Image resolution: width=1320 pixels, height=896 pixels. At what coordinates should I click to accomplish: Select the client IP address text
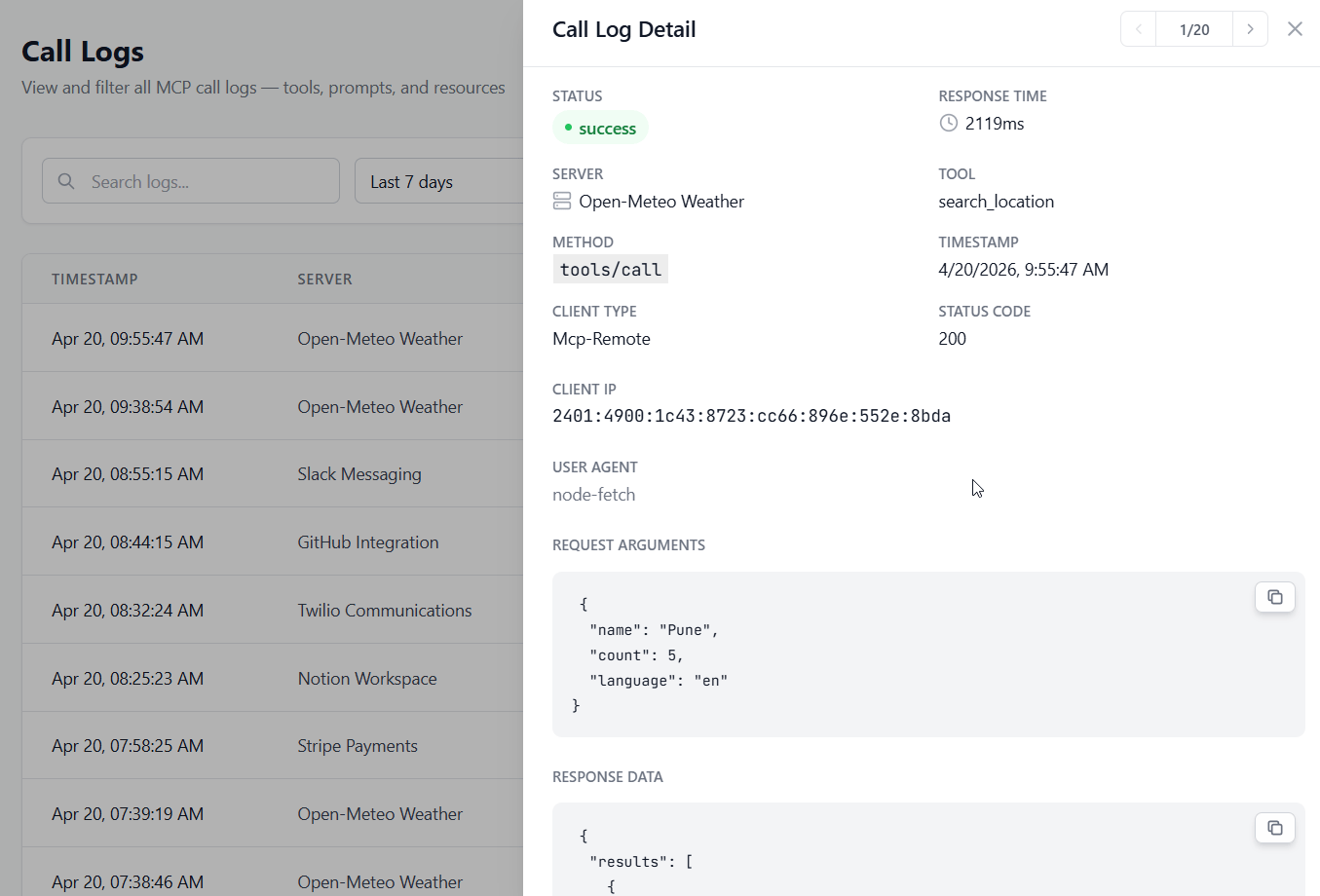(x=751, y=416)
